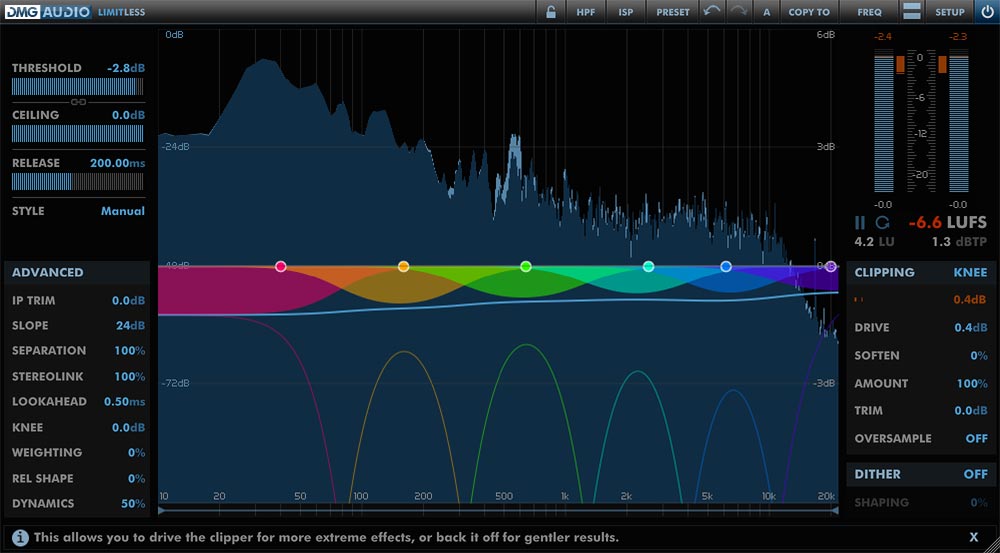Click the clipping TRIM value 0.0dB

[x=971, y=410]
